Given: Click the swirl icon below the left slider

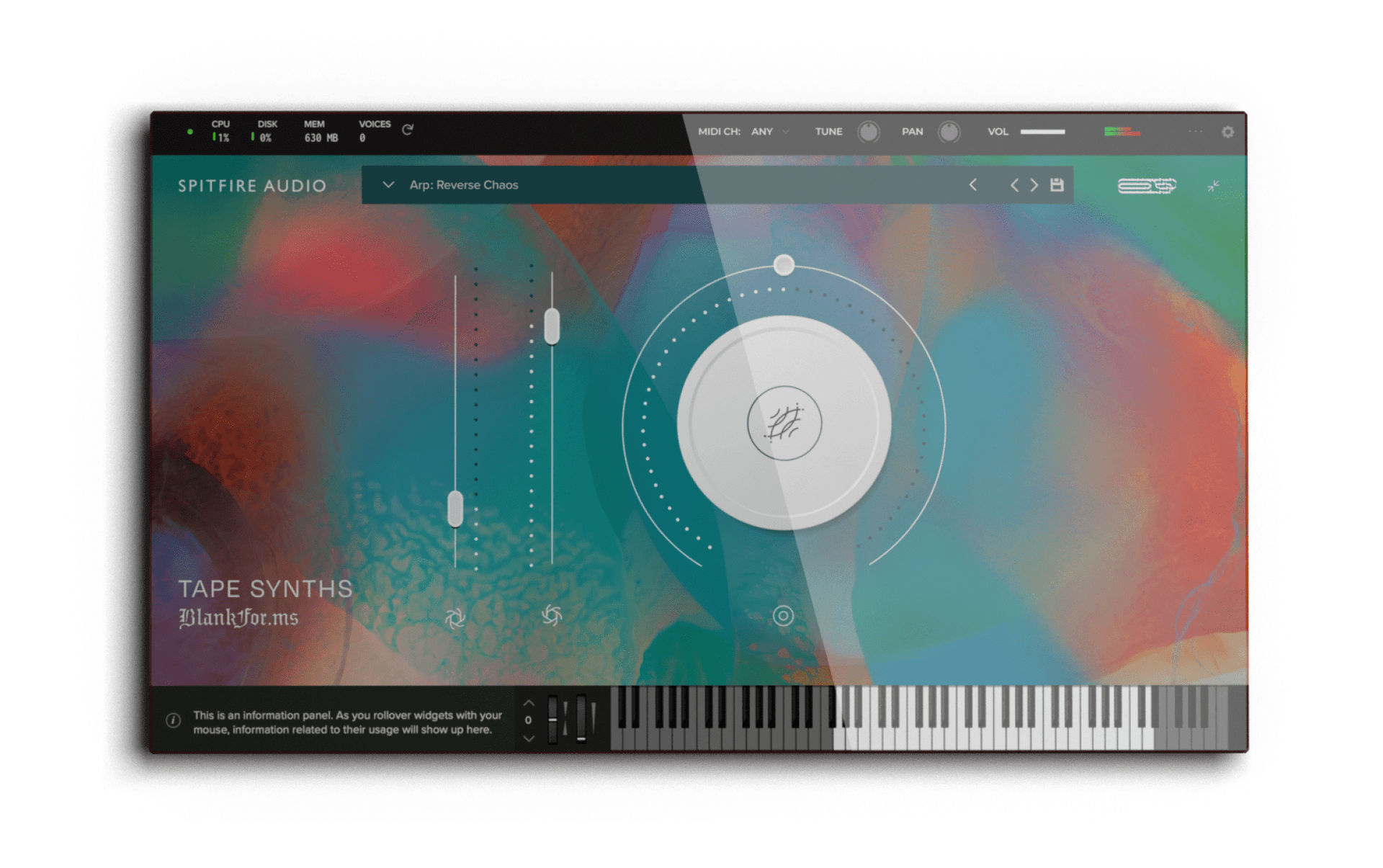Looking at the screenshot, I should [x=455, y=617].
